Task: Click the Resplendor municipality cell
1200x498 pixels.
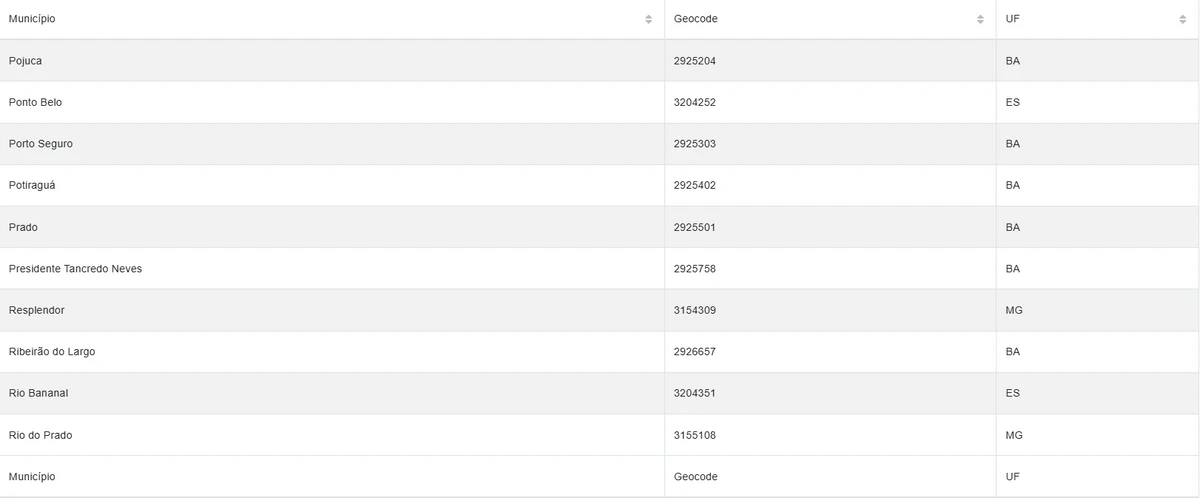Action: tap(36, 310)
